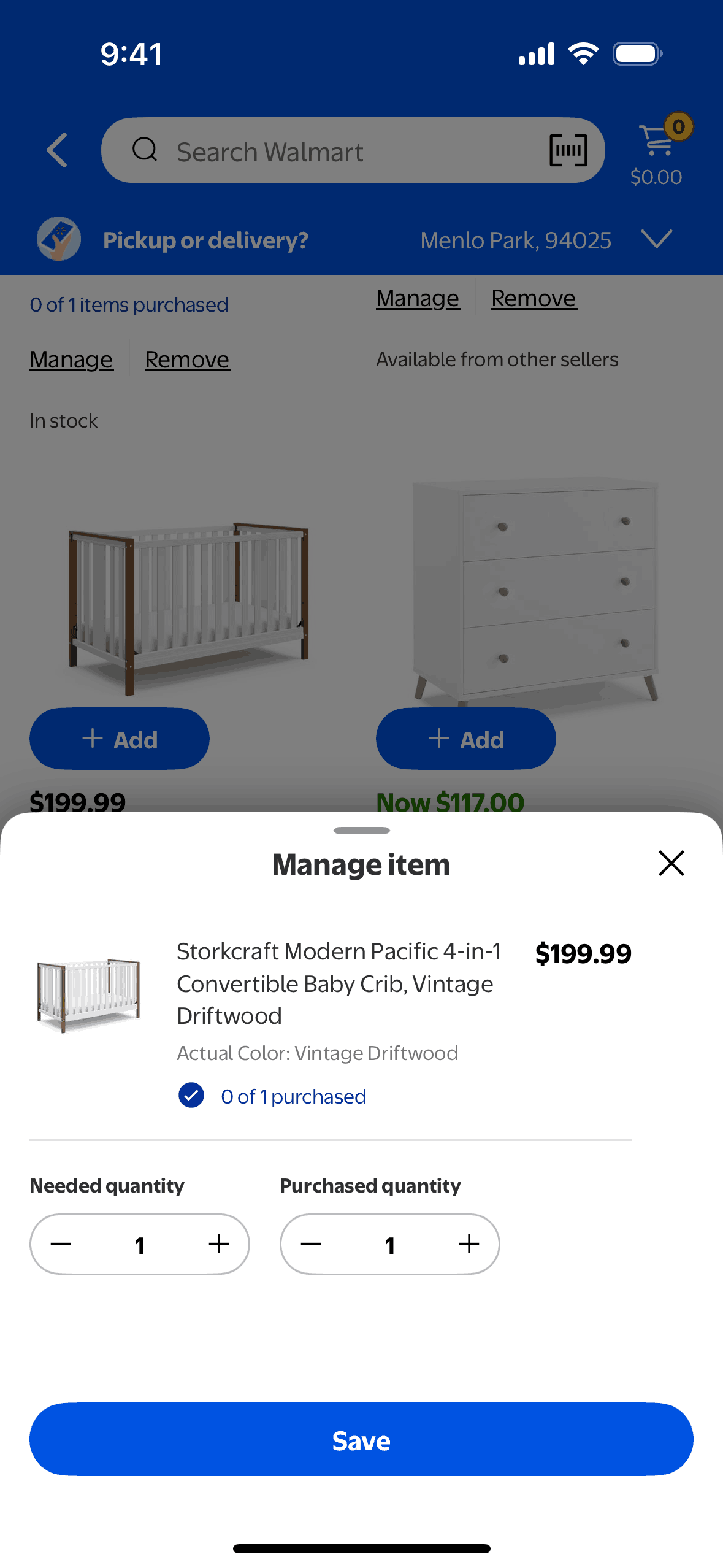Viewport: 723px width, 1568px height.
Task: Open the barcode scanner icon
Action: pos(568,150)
